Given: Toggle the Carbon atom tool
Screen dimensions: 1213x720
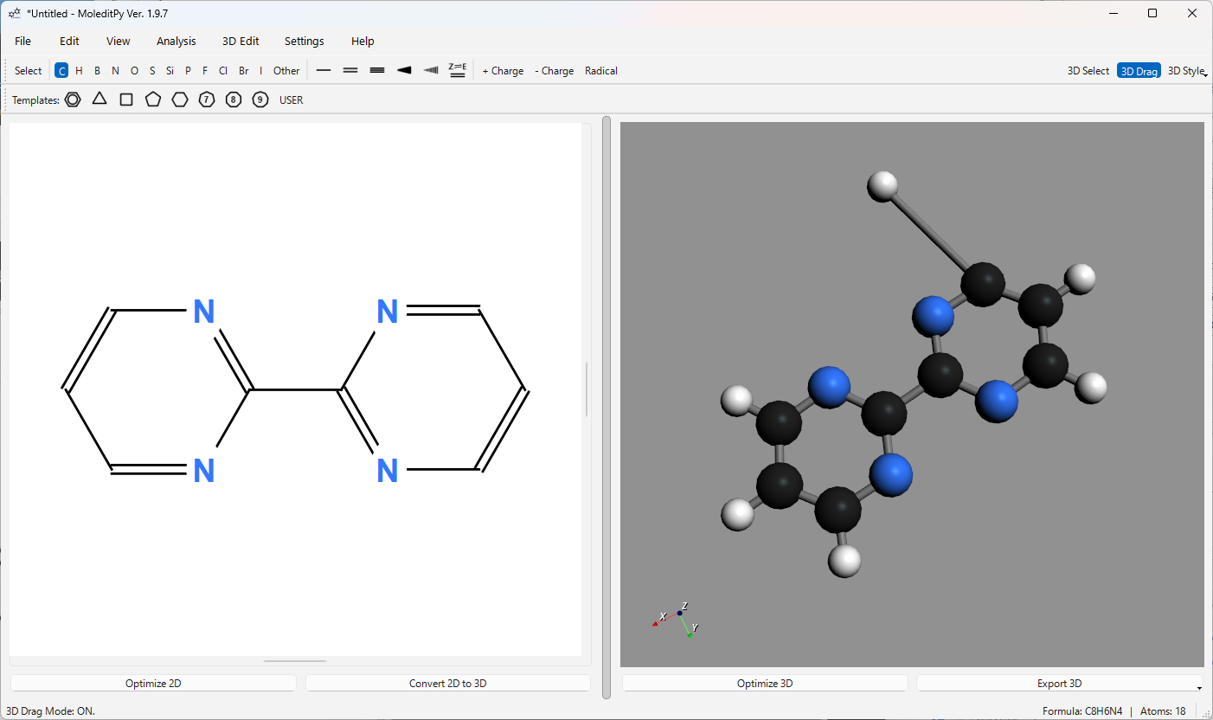Looking at the screenshot, I should point(61,71).
